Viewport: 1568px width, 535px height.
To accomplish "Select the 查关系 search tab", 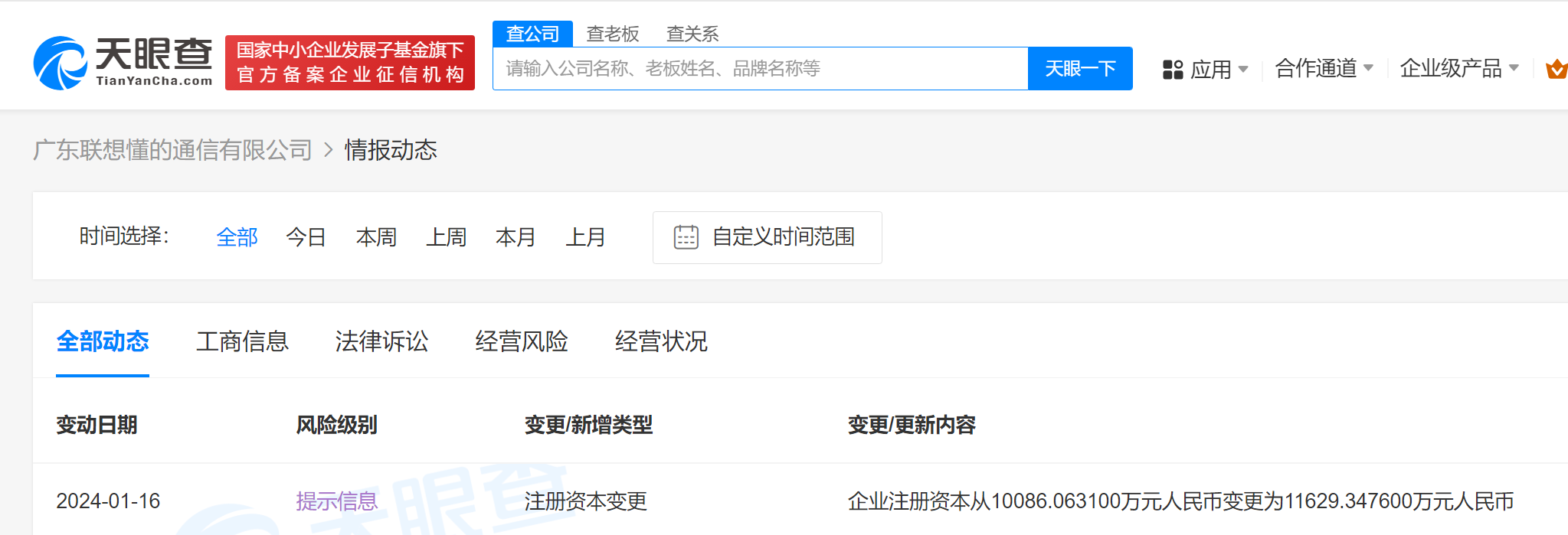I will pos(692,34).
